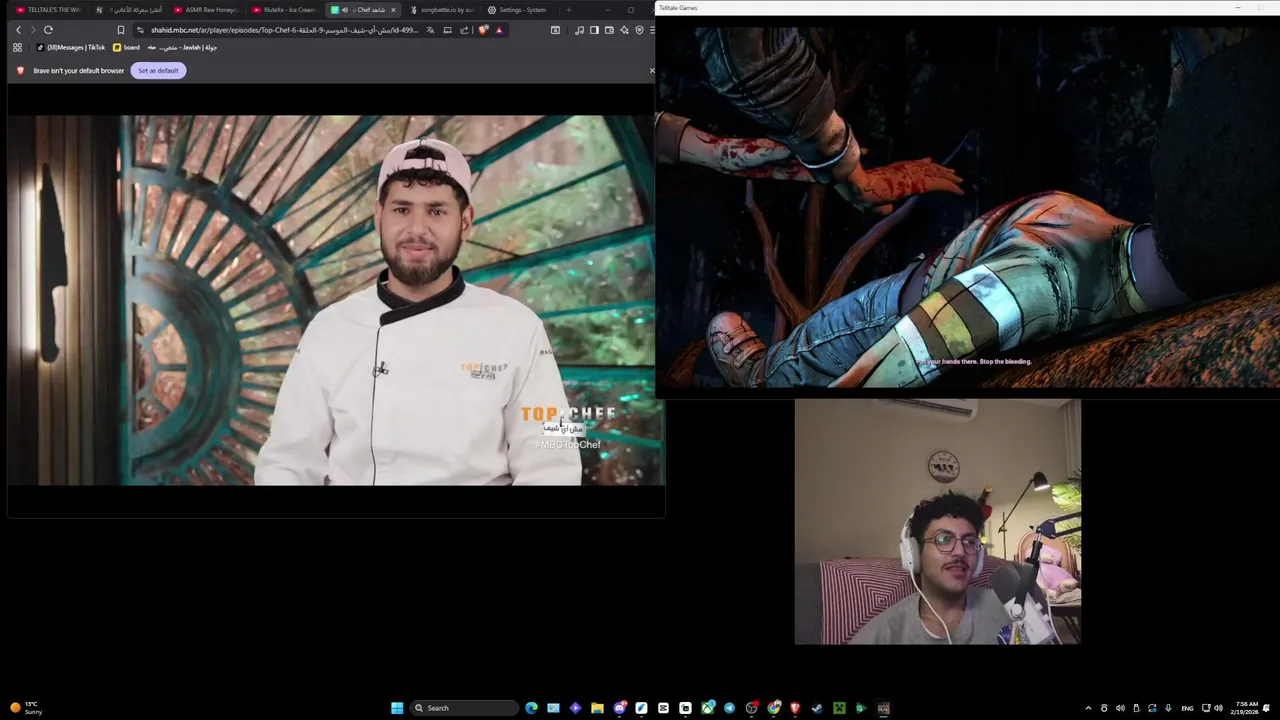Open File Explorer from taskbar

597,708
